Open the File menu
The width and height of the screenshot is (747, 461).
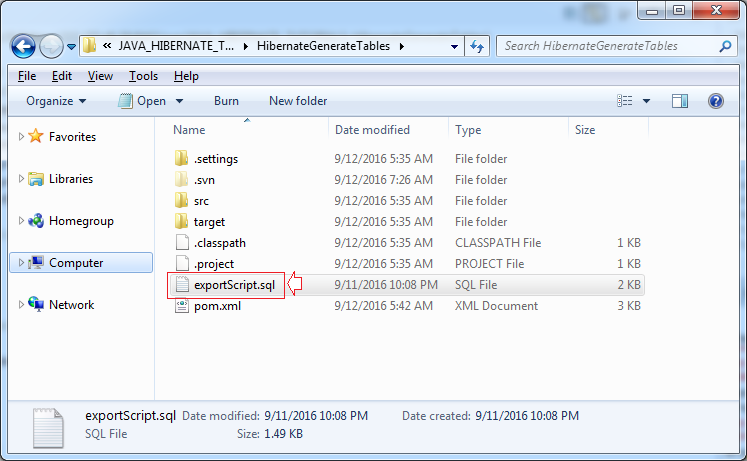[27, 76]
